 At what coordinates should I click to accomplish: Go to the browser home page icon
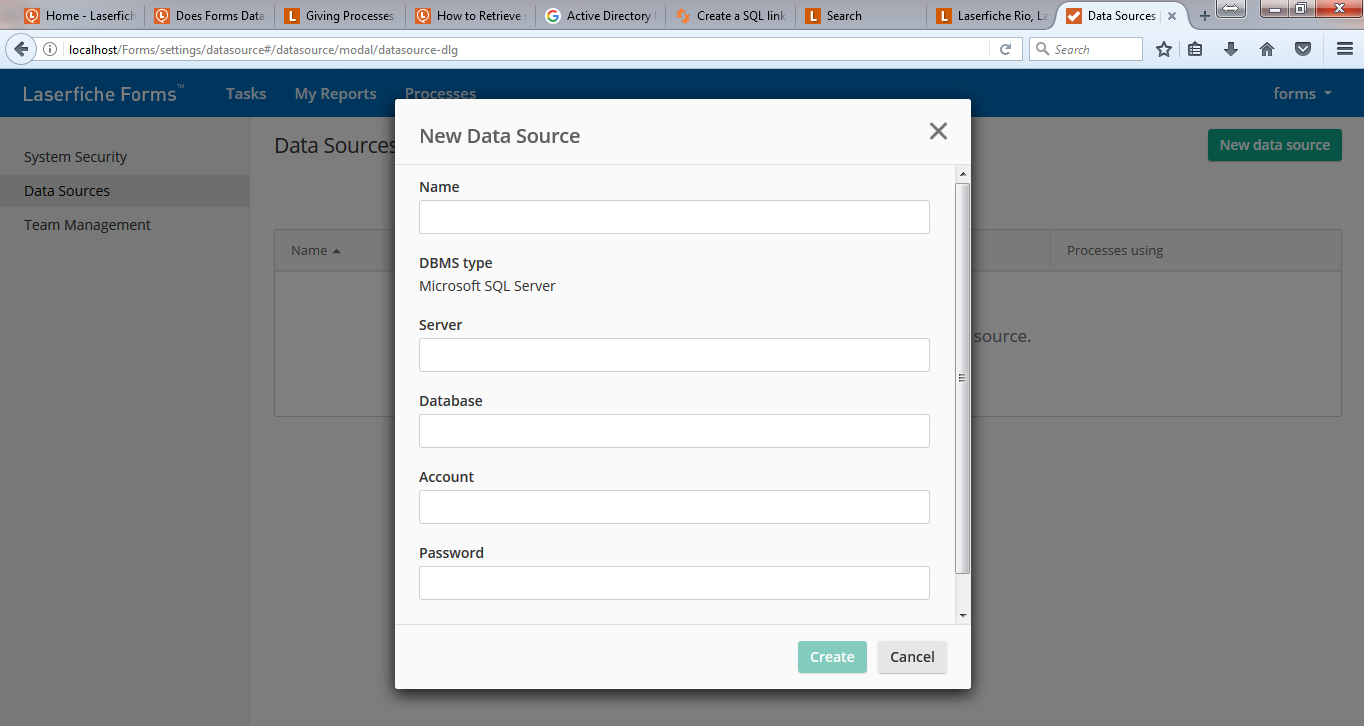tap(1267, 49)
